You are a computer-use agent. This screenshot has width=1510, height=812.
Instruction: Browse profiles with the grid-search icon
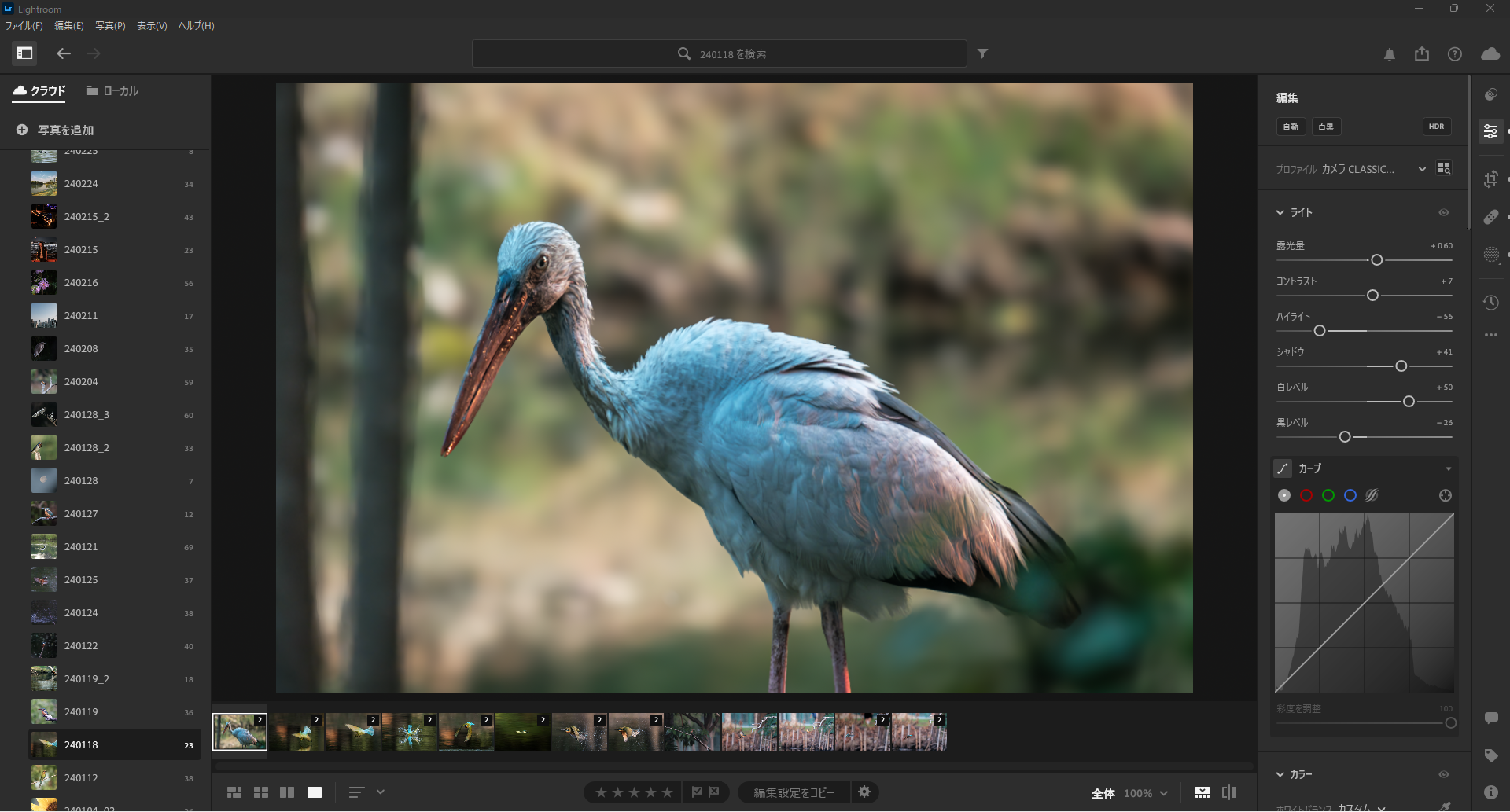(x=1444, y=168)
